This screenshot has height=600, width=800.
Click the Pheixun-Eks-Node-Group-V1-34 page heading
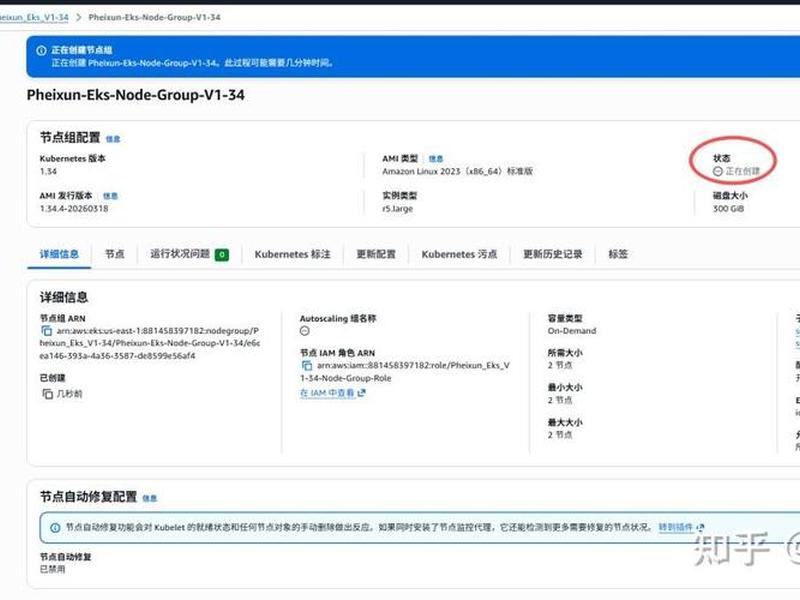pos(136,95)
